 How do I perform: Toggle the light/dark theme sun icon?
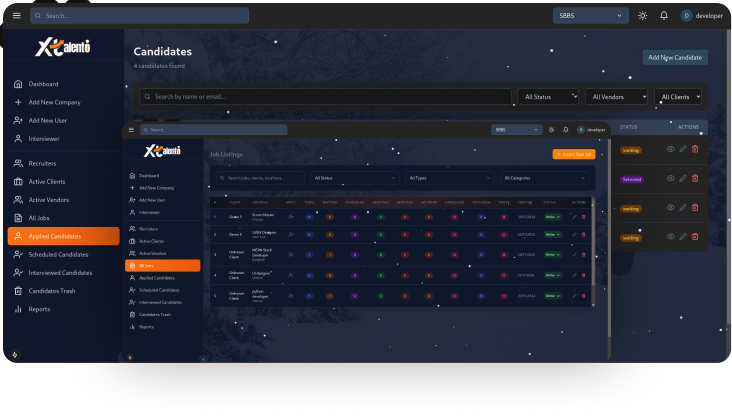coord(642,16)
